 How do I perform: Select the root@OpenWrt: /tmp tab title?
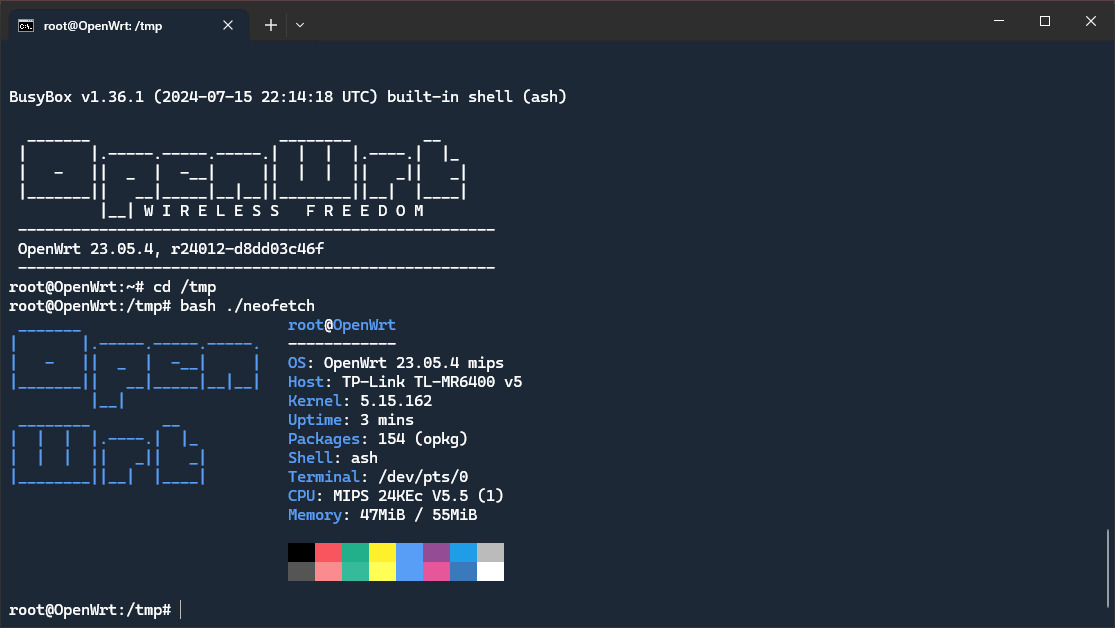(102, 26)
